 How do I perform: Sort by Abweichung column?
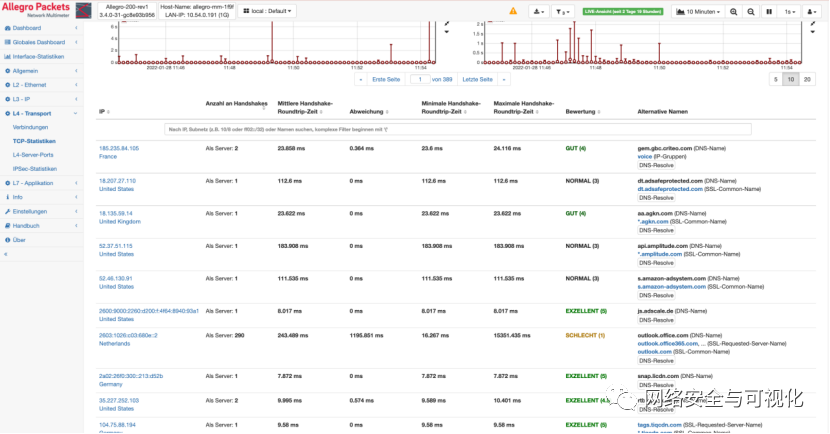(369, 112)
